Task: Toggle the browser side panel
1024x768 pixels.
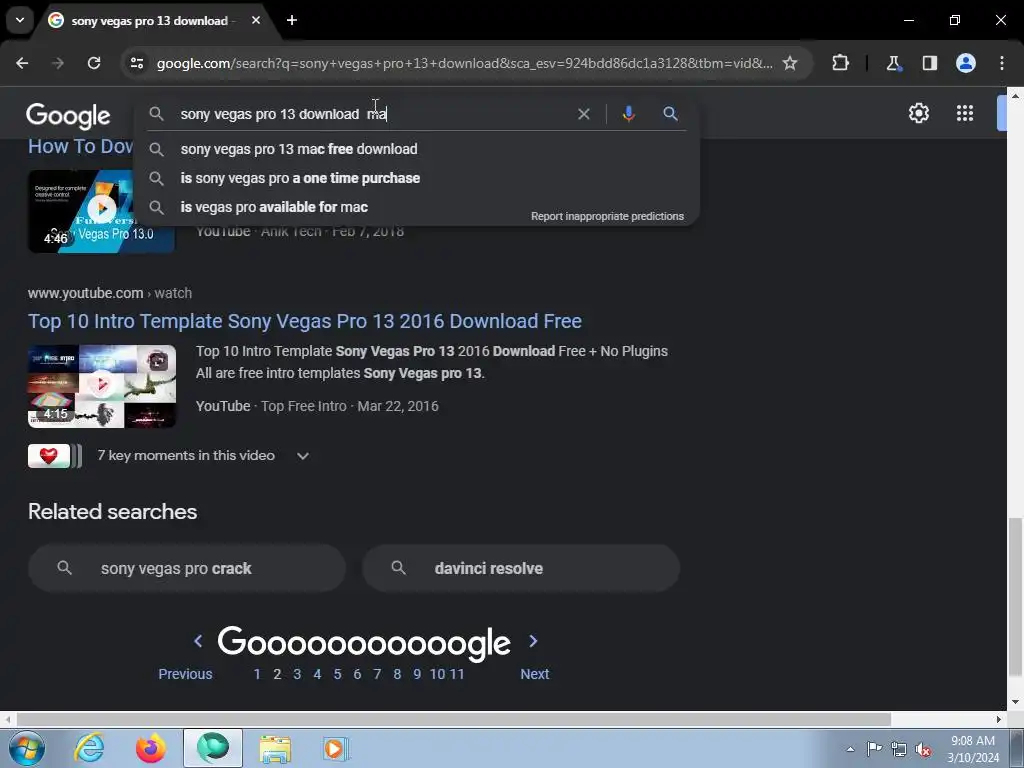Action: pos(929,63)
